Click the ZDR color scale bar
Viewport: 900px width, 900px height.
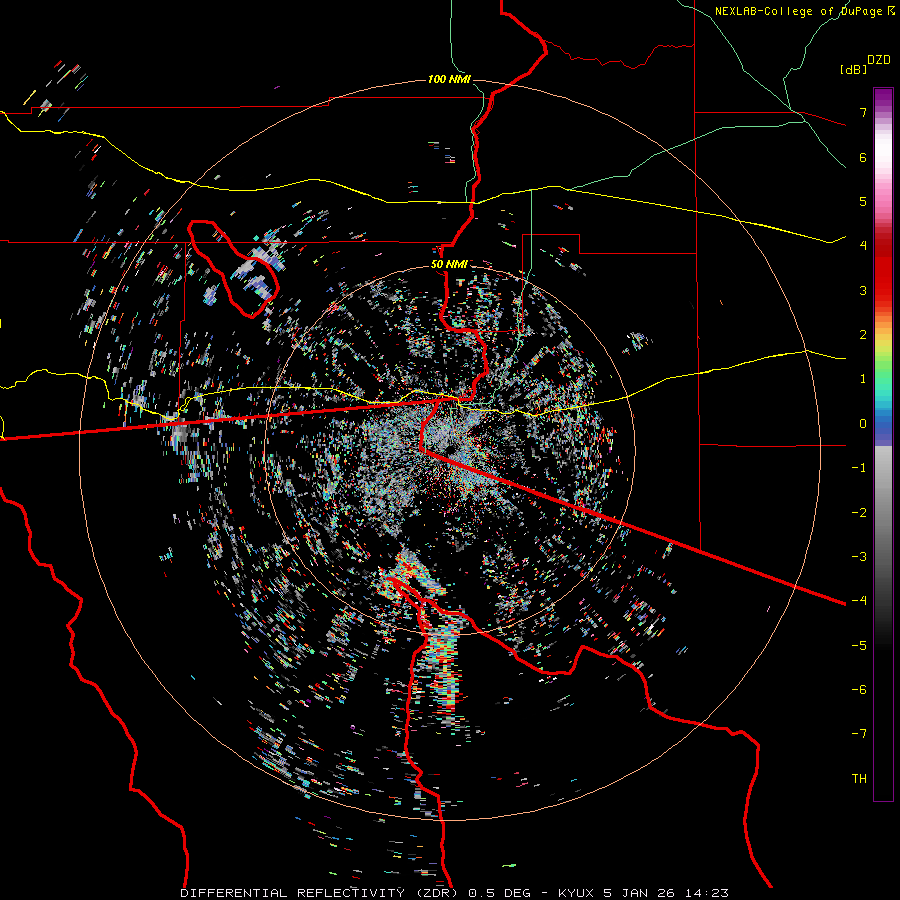(883, 444)
